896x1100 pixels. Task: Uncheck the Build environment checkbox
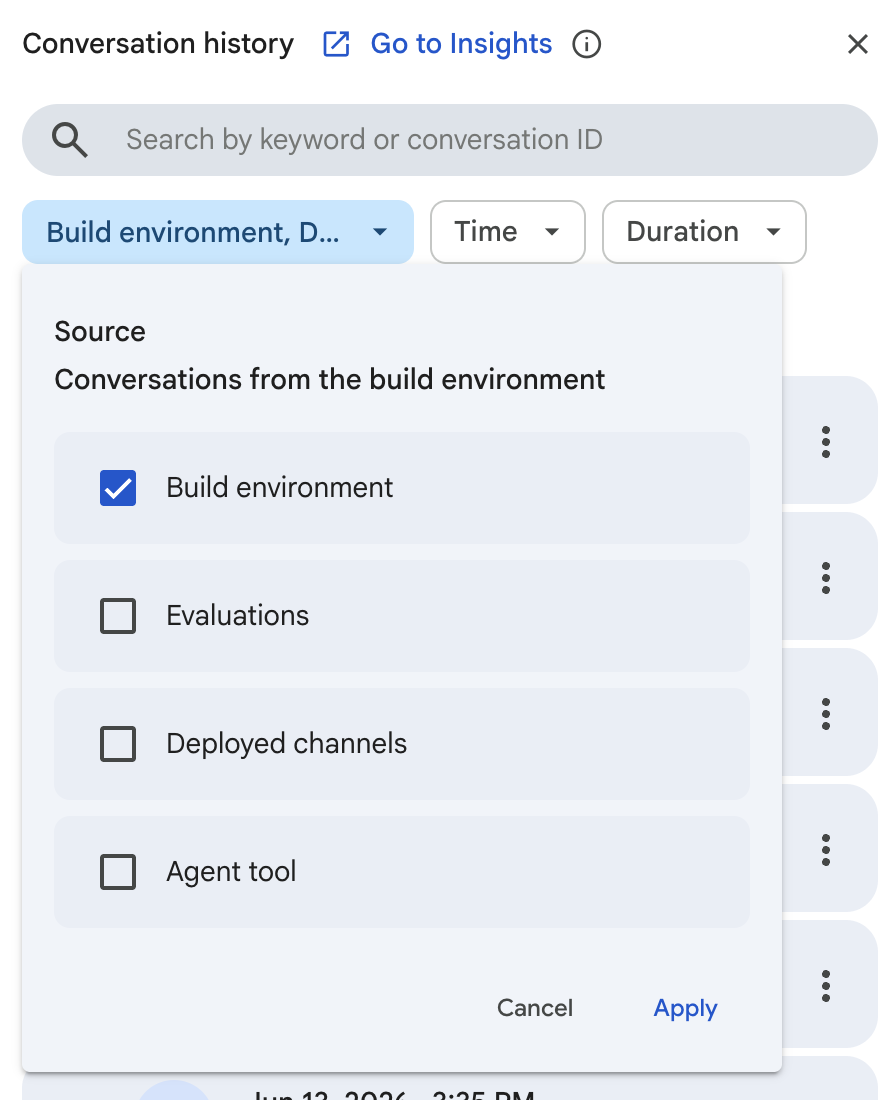[118, 488]
